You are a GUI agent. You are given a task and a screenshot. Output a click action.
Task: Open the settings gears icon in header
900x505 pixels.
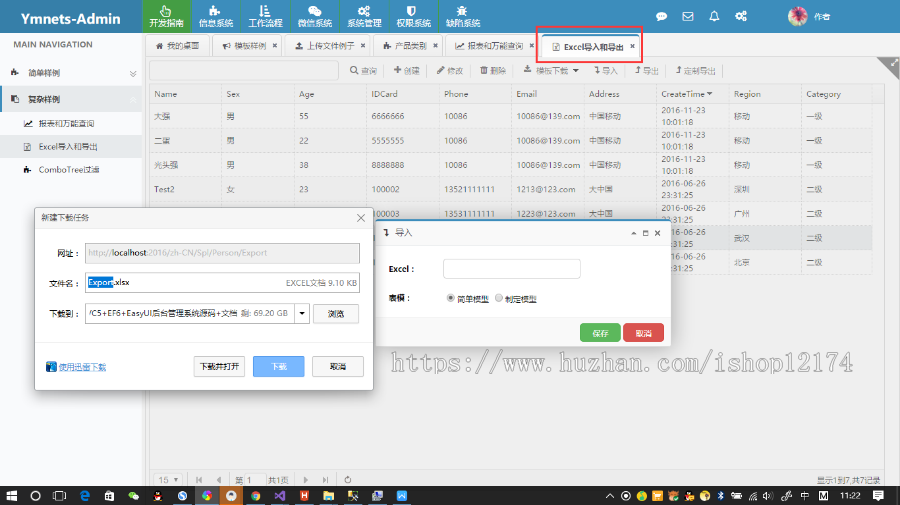pos(741,17)
